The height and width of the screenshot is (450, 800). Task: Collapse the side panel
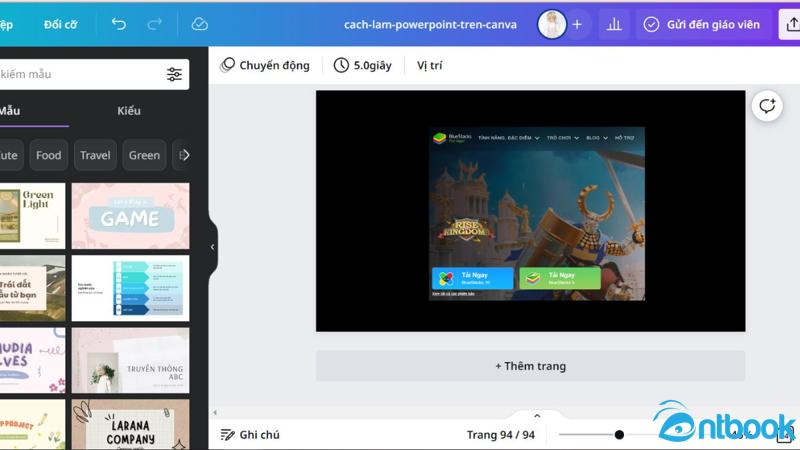(213, 247)
